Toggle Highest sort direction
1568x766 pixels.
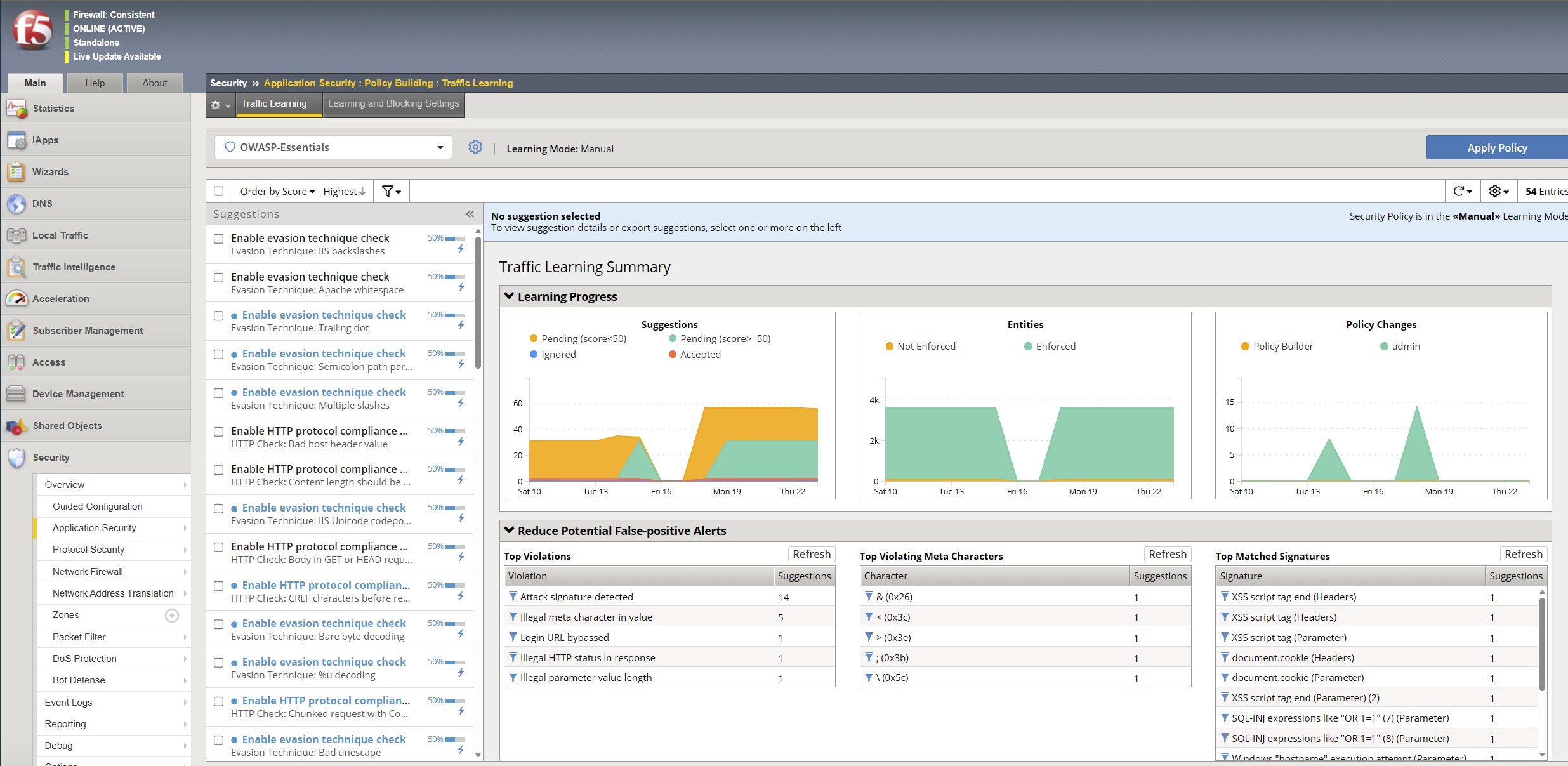tap(345, 191)
